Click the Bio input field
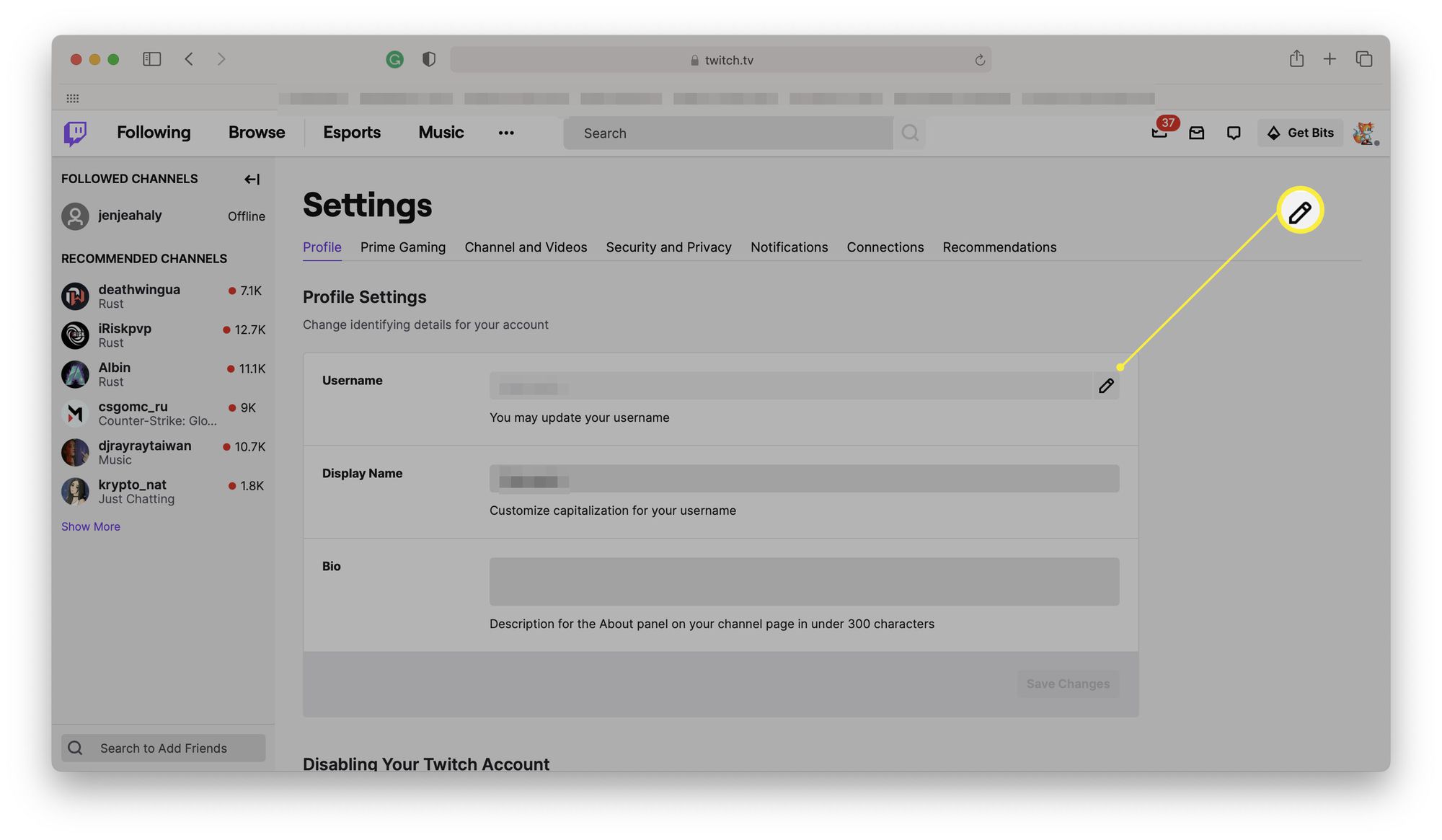1442x840 pixels. pos(804,581)
